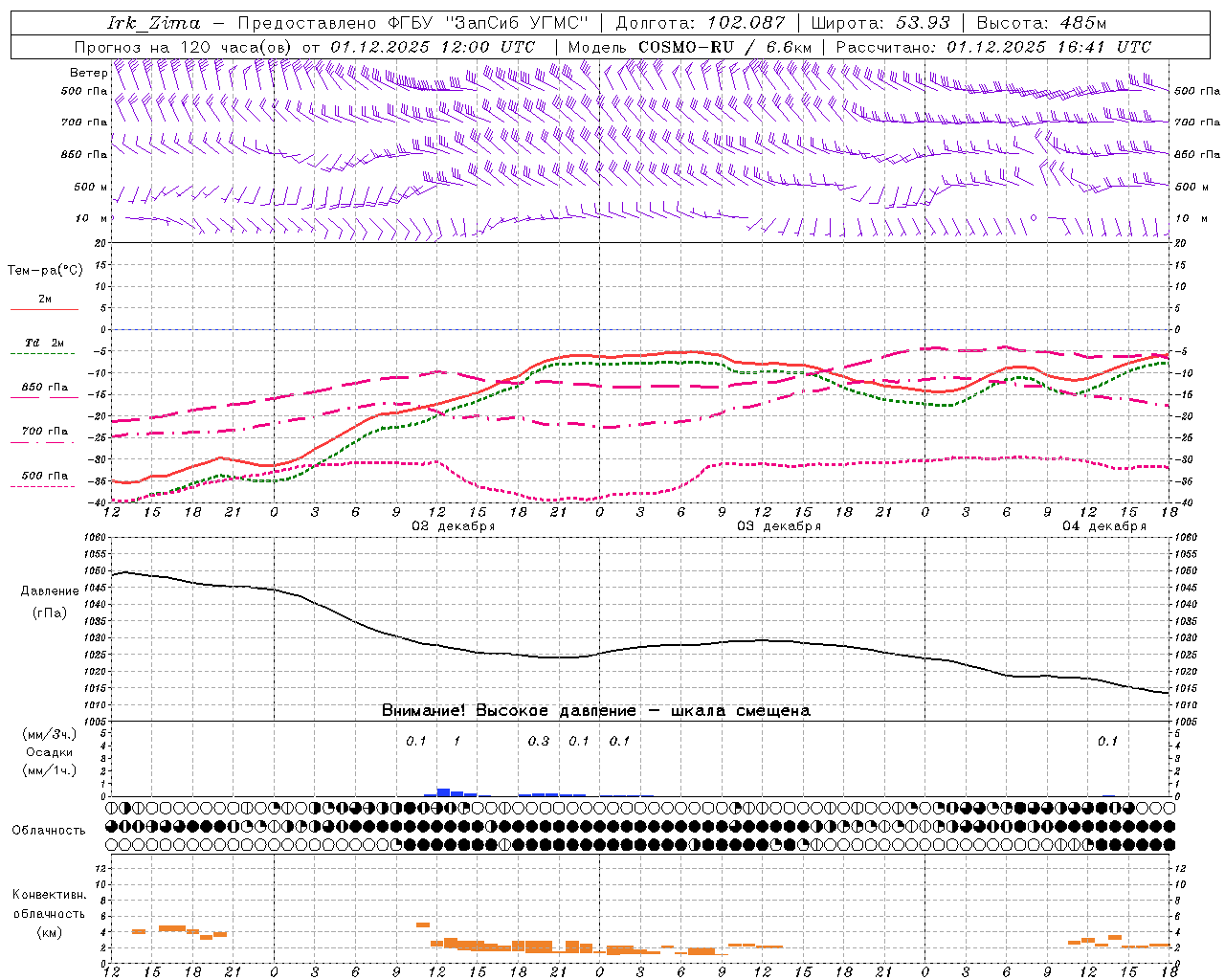Click the model name COSMO-RU / 6.6км

click(725, 47)
